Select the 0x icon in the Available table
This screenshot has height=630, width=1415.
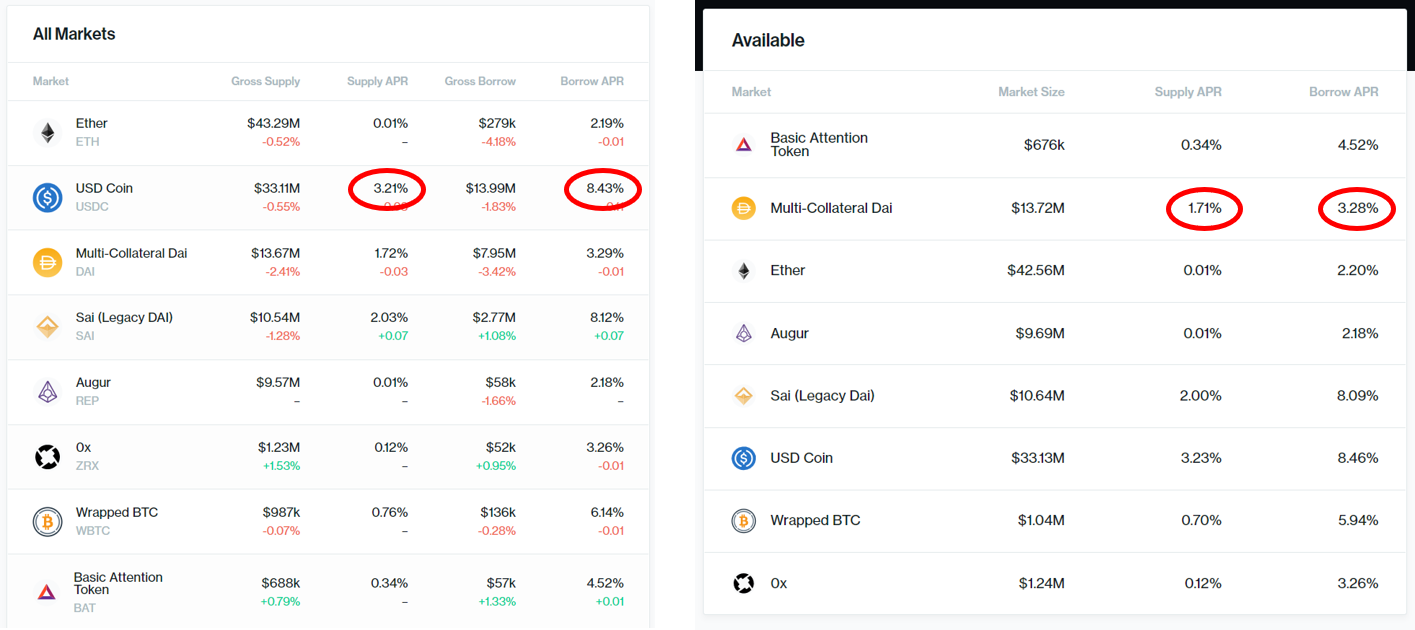click(x=744, y=583)
